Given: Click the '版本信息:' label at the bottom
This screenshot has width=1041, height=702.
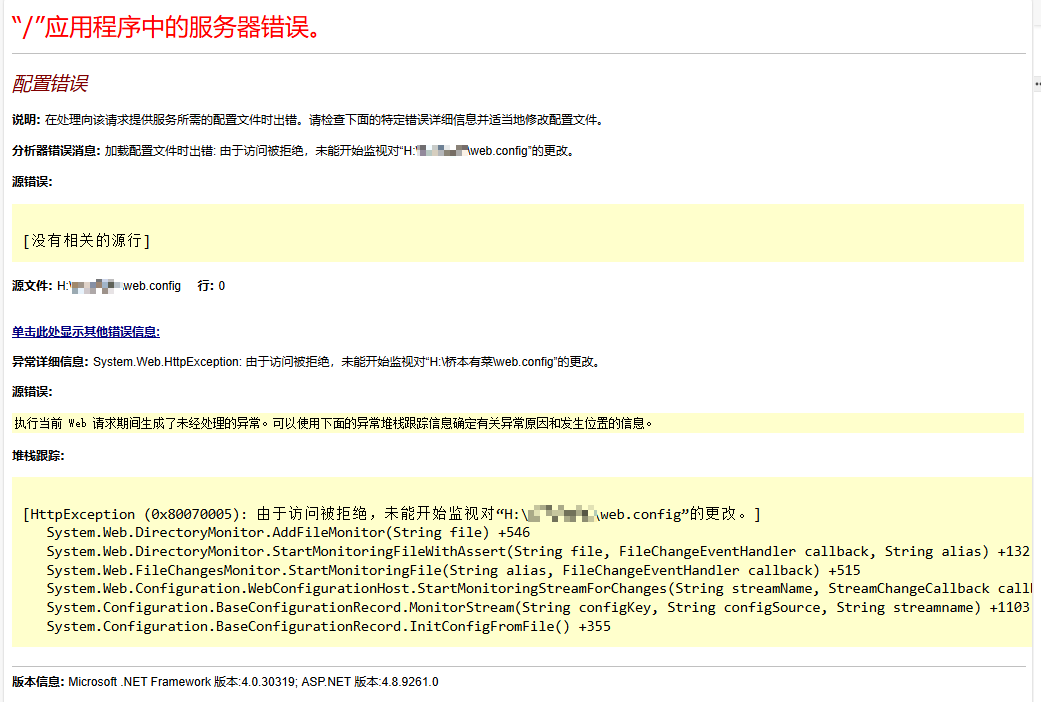Looking at the screenshot, I should [x=38, y=682].
